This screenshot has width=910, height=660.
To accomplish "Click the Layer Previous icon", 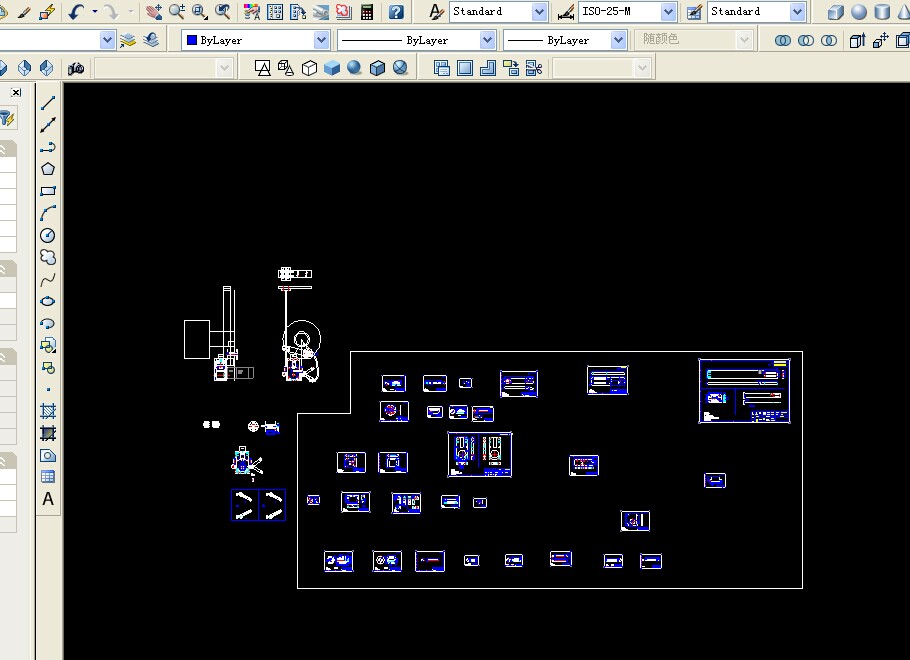I will click(x=151, y=40).
